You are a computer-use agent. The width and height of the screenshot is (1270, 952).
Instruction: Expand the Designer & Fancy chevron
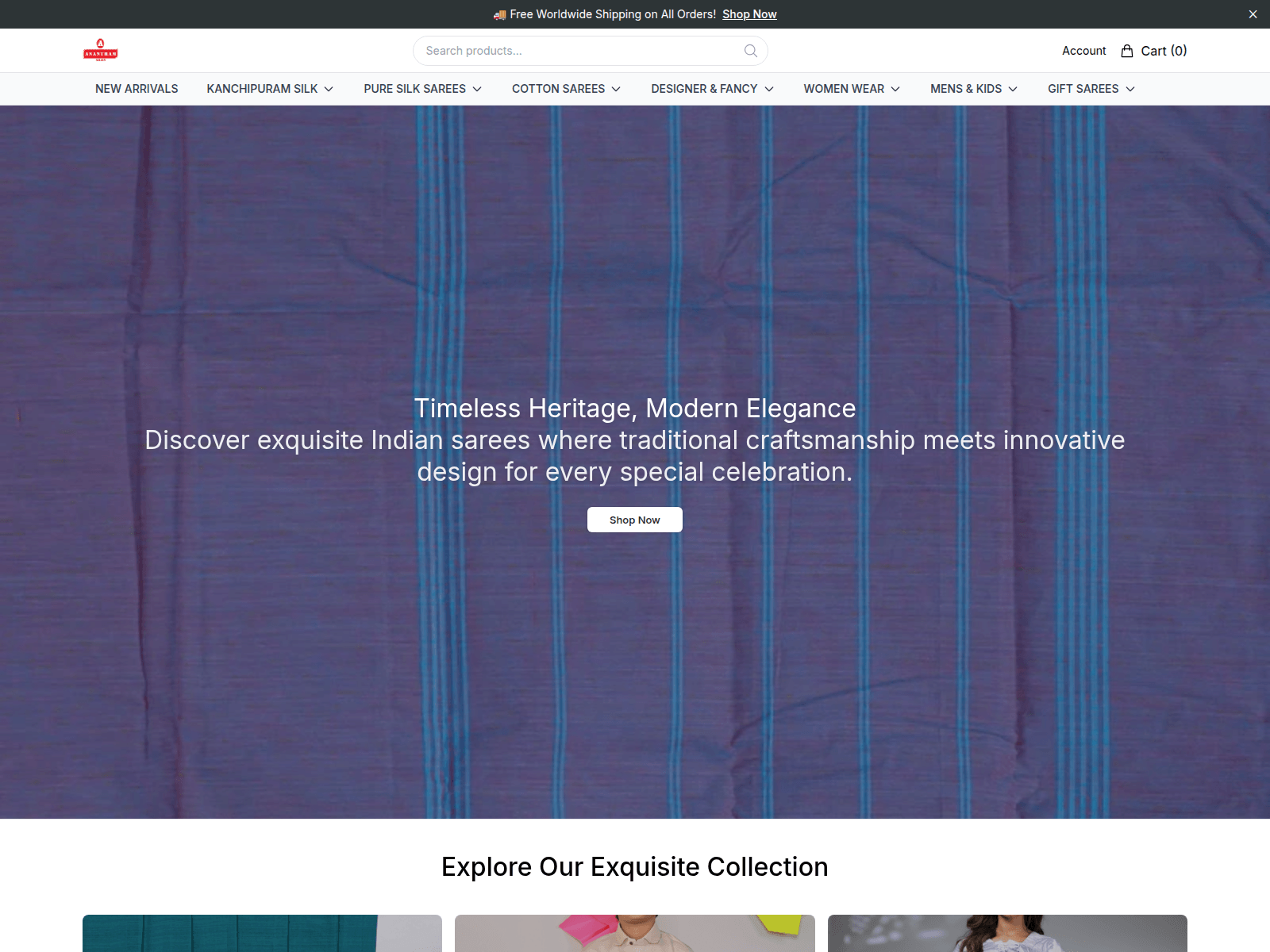point(769,89)
